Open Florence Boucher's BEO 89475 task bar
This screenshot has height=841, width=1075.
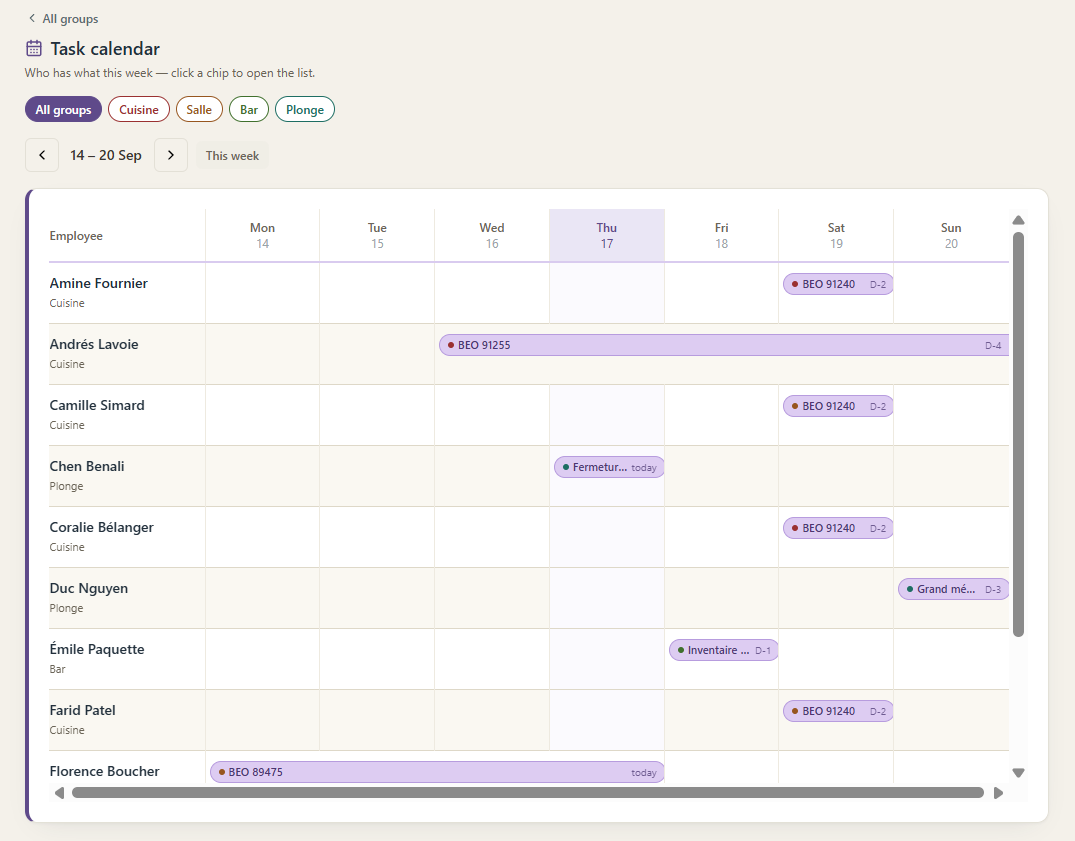pyautogui.click(x=437, y=772)
